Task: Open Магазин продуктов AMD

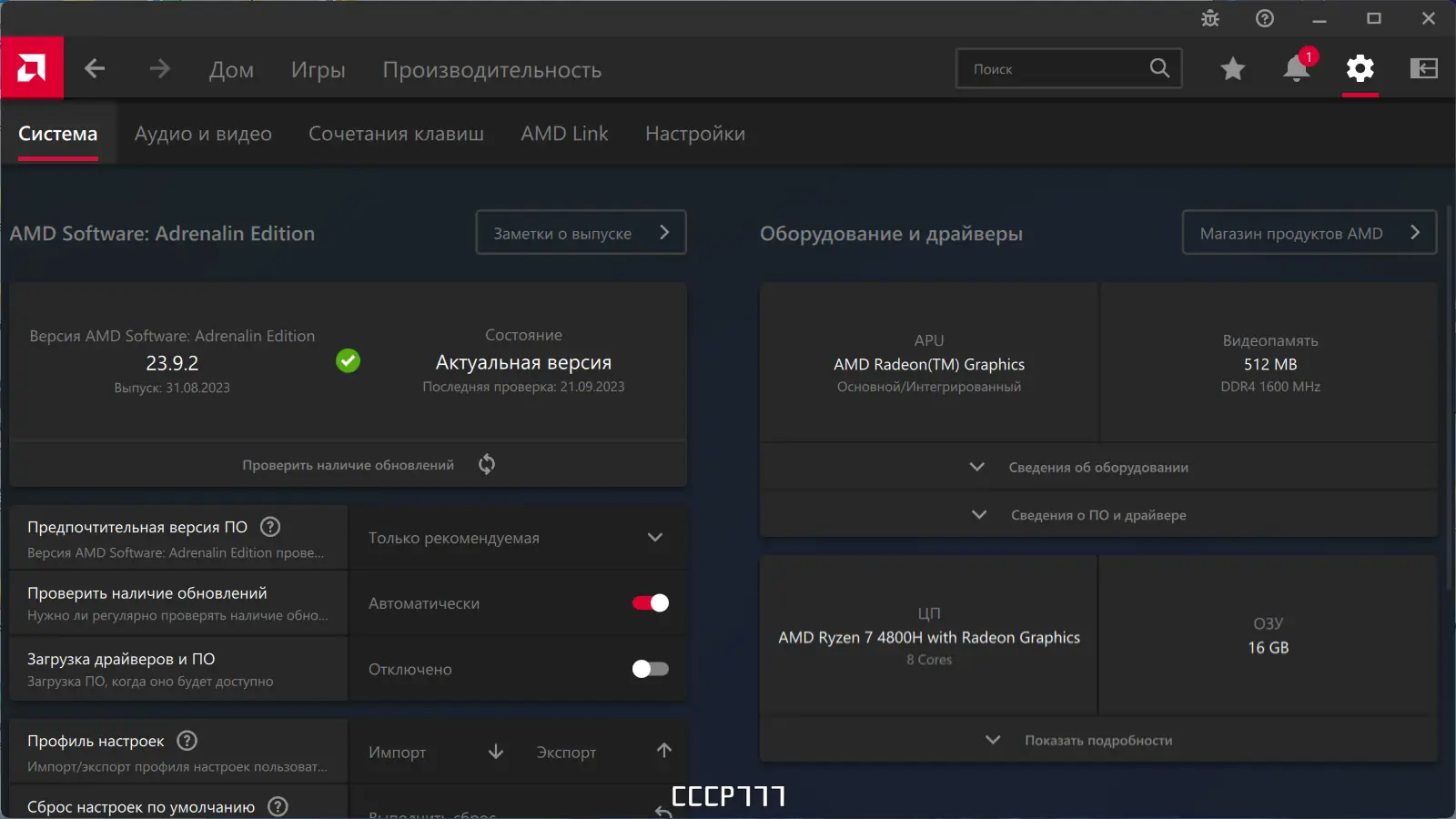Action: (x=1308, y=232)
